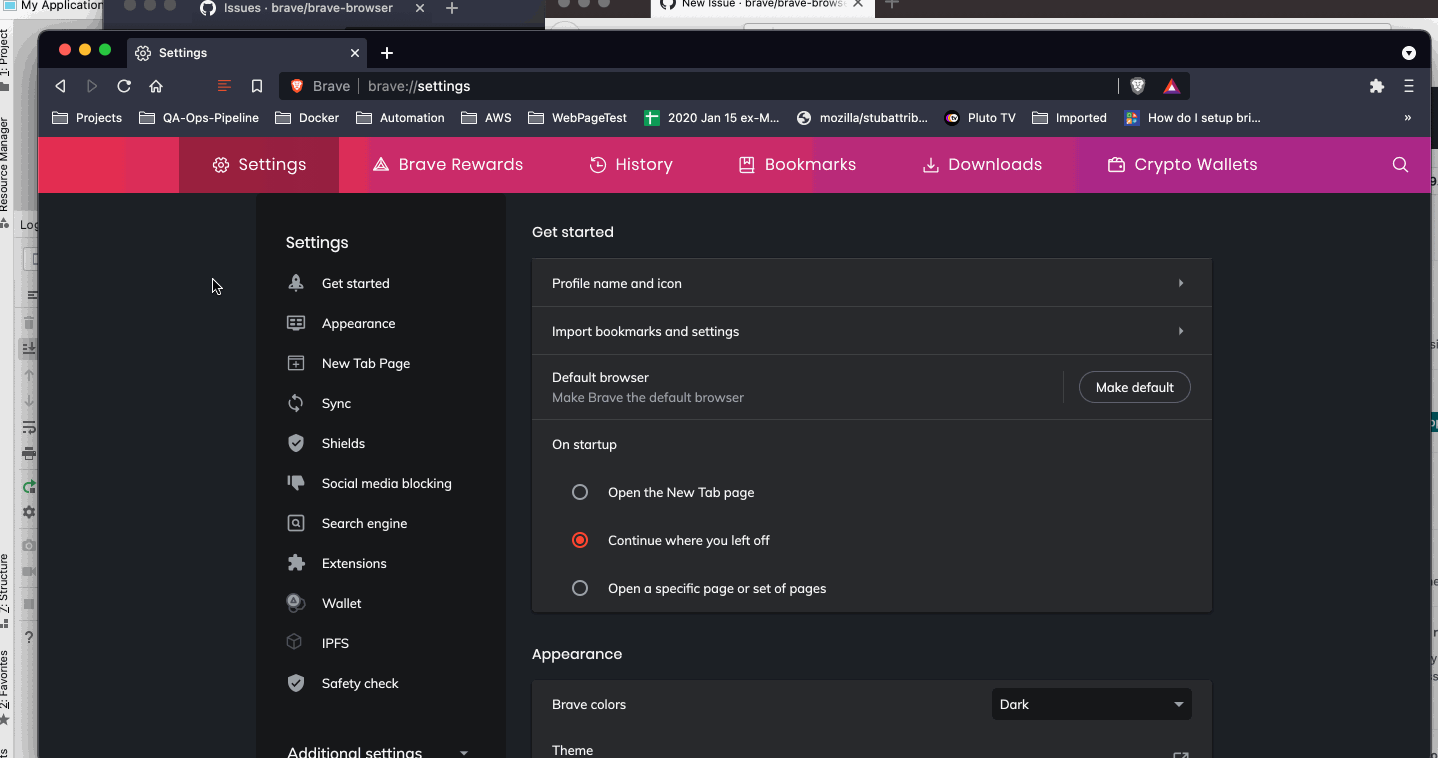The image size is (1438, 758).
Task: Expand Profile name and icon row
Action: 871,283
